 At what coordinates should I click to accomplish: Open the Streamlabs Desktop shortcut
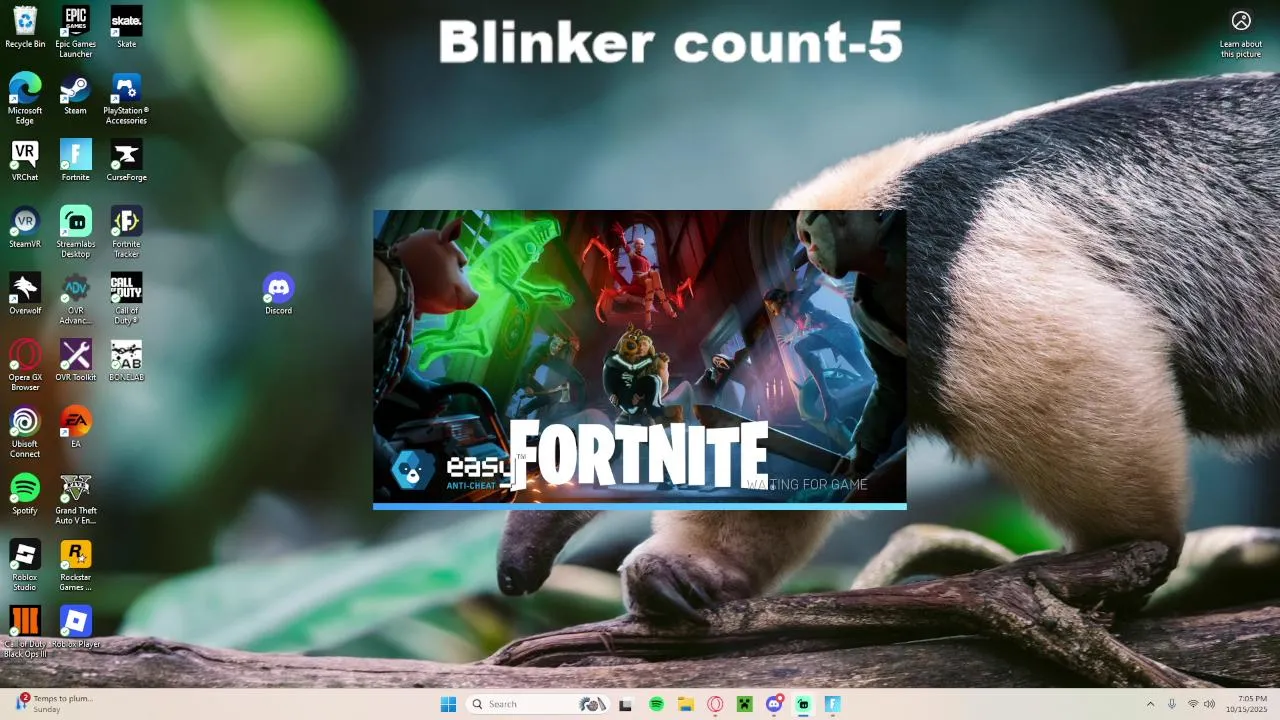76,232
